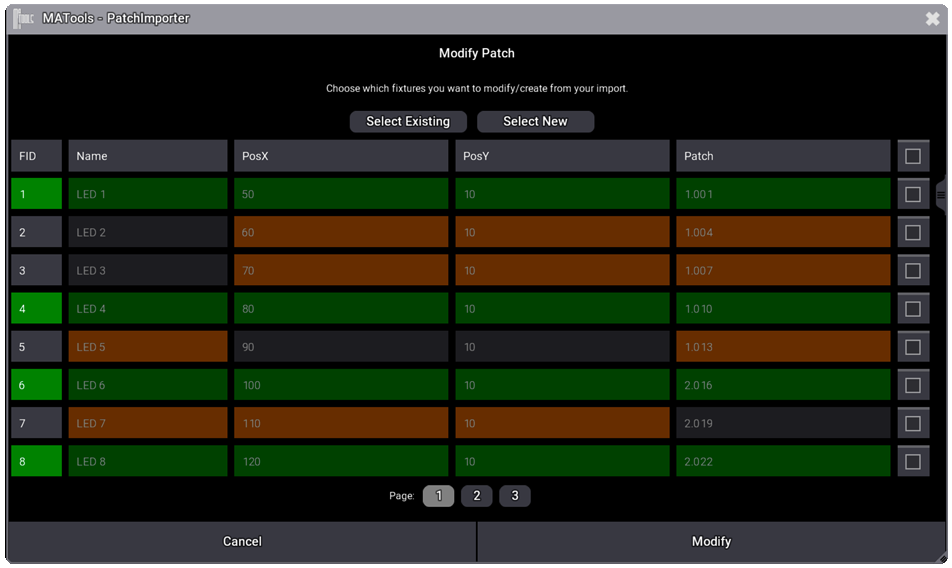Check the box for LED 5 row

[913, 347]
